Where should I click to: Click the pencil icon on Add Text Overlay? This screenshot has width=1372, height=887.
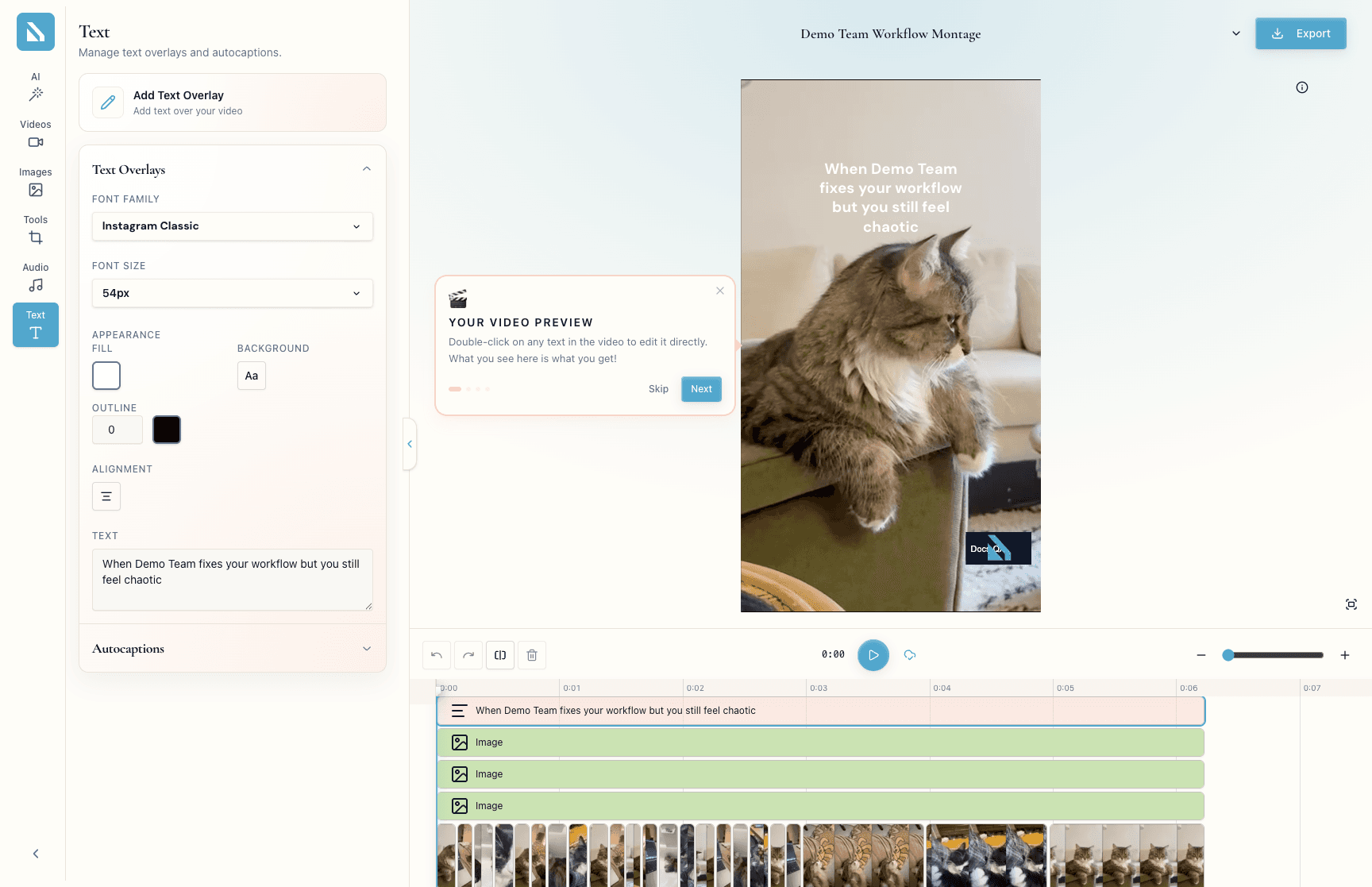tap(108, 102)
